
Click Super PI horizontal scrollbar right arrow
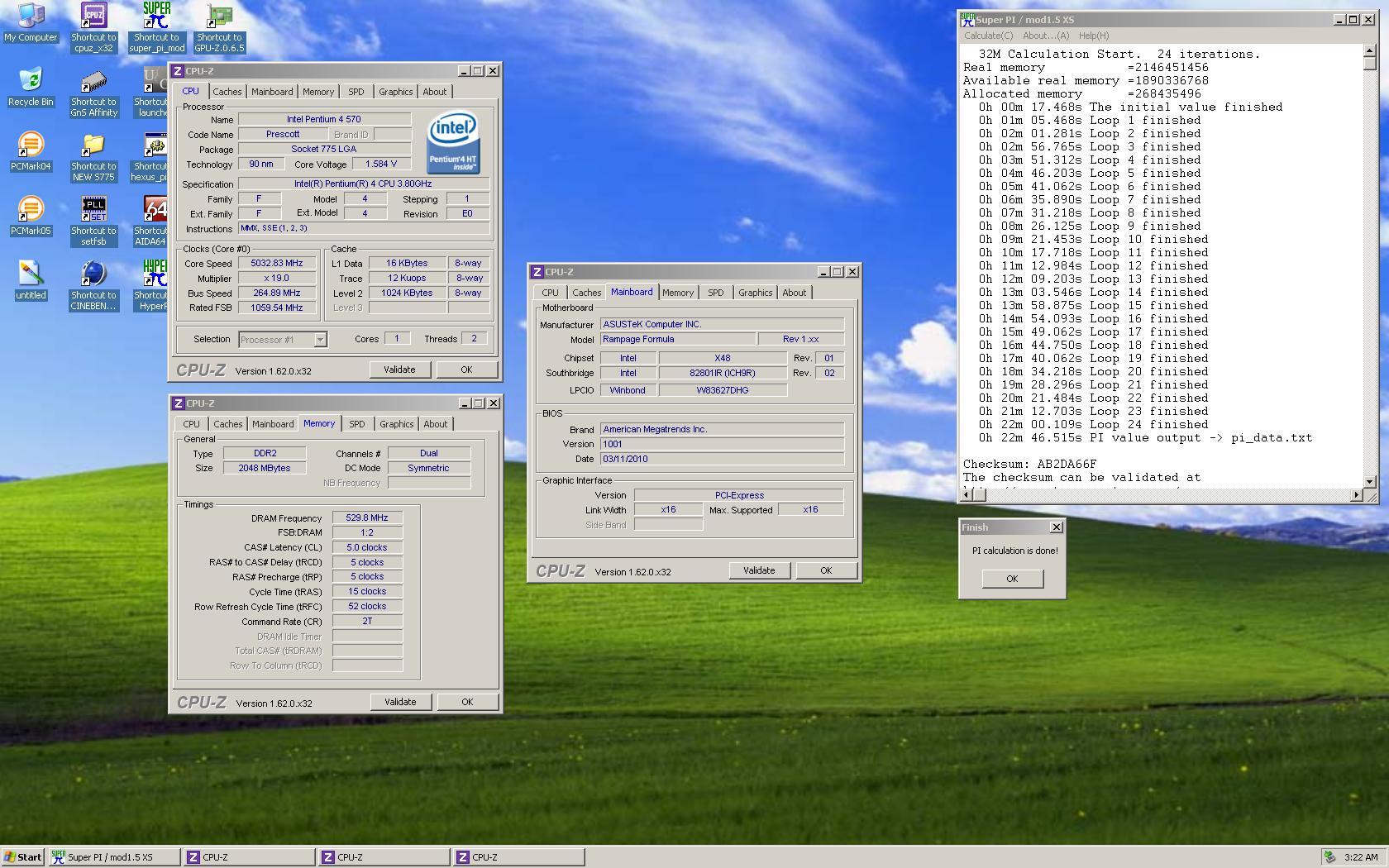1356,494
